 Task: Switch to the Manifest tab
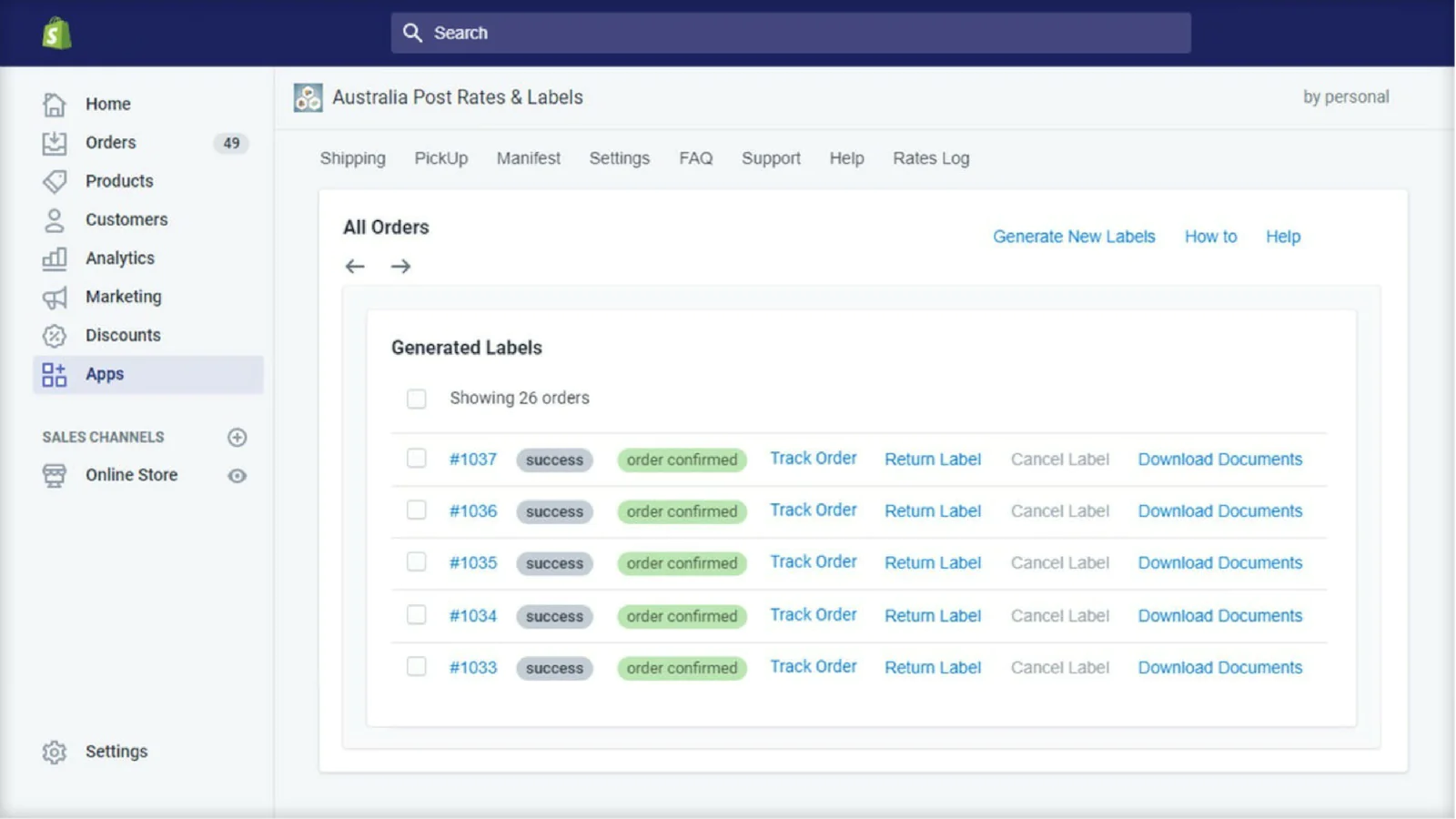click(x=528, y=158)
